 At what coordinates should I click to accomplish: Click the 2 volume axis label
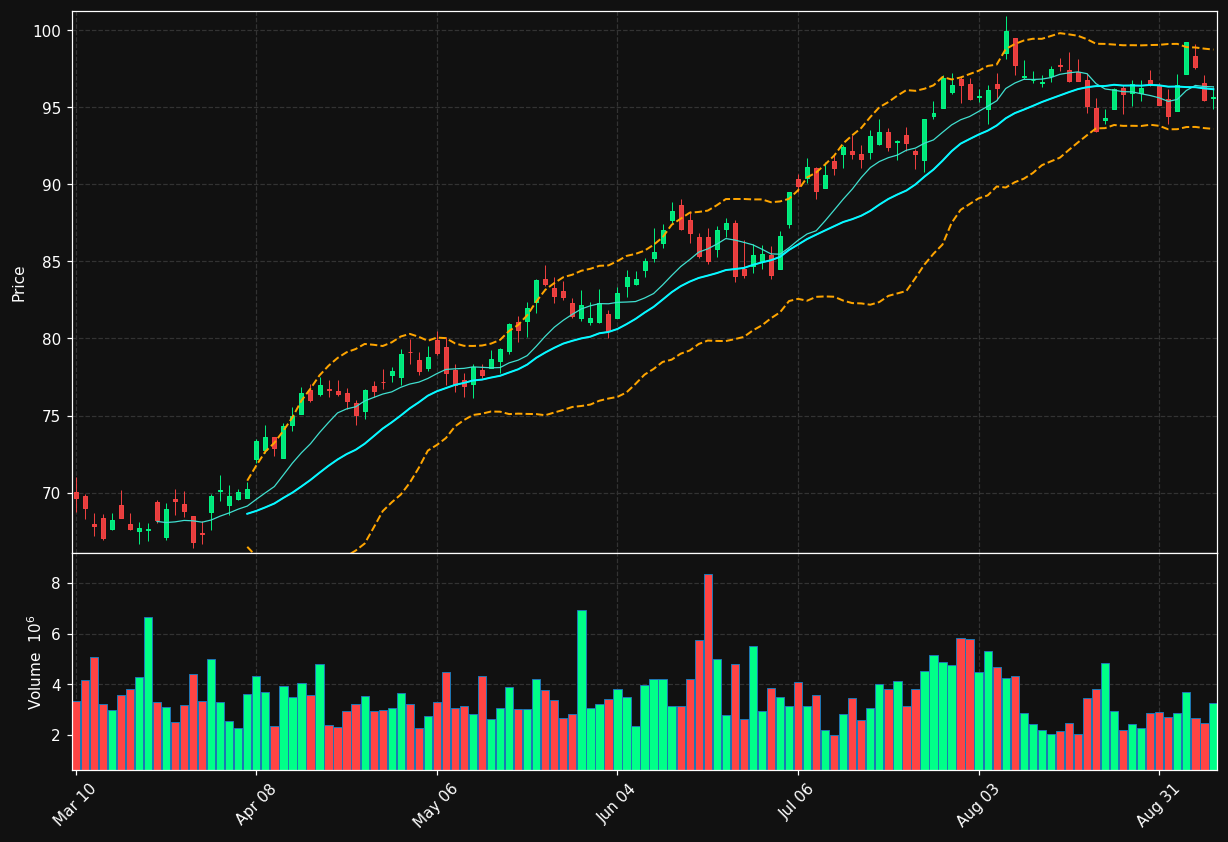tap(56, 736)
